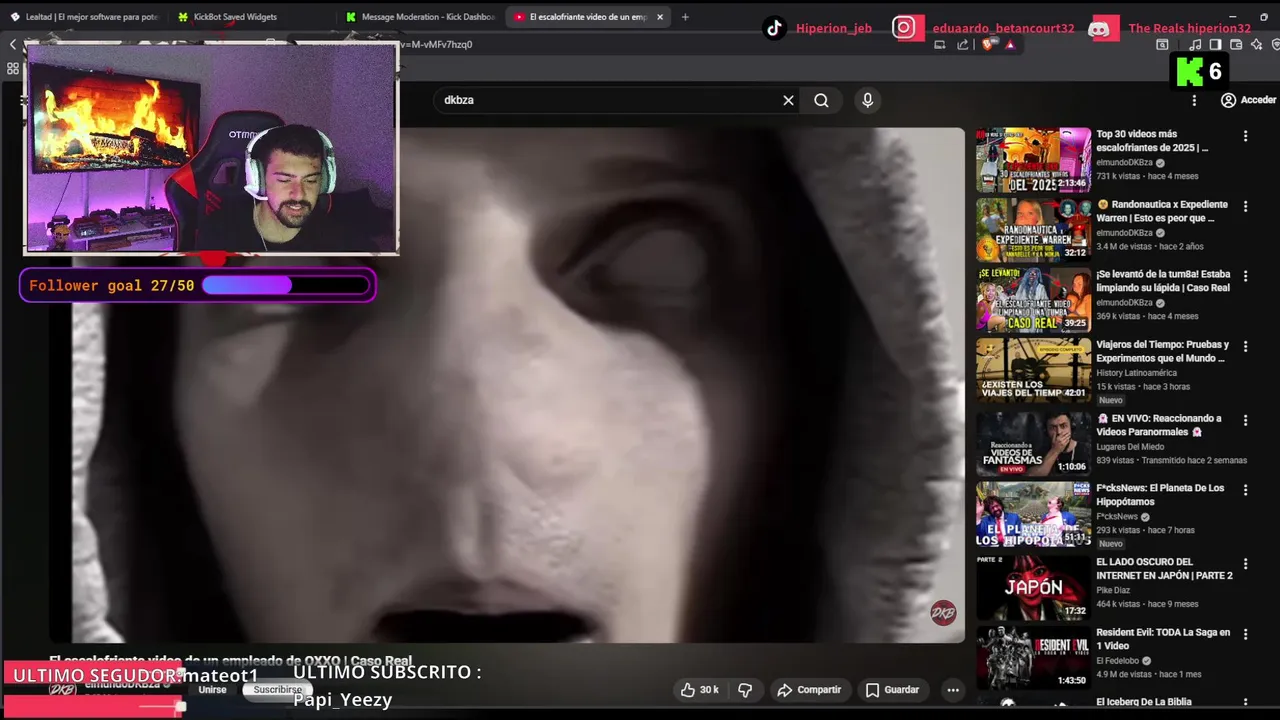This screenshot has width=1280, height=720.
Task: Click the DKB watermark in video corner
Action: 943,613
